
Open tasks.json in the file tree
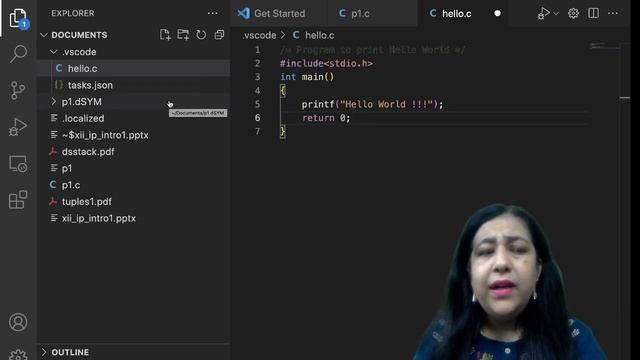90,85
